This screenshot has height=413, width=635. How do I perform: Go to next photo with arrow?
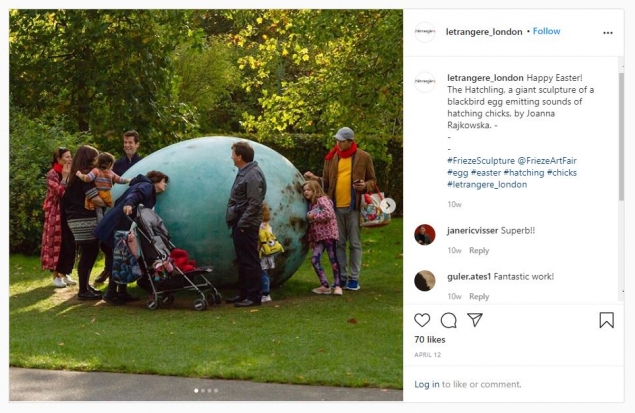[388, 206]
